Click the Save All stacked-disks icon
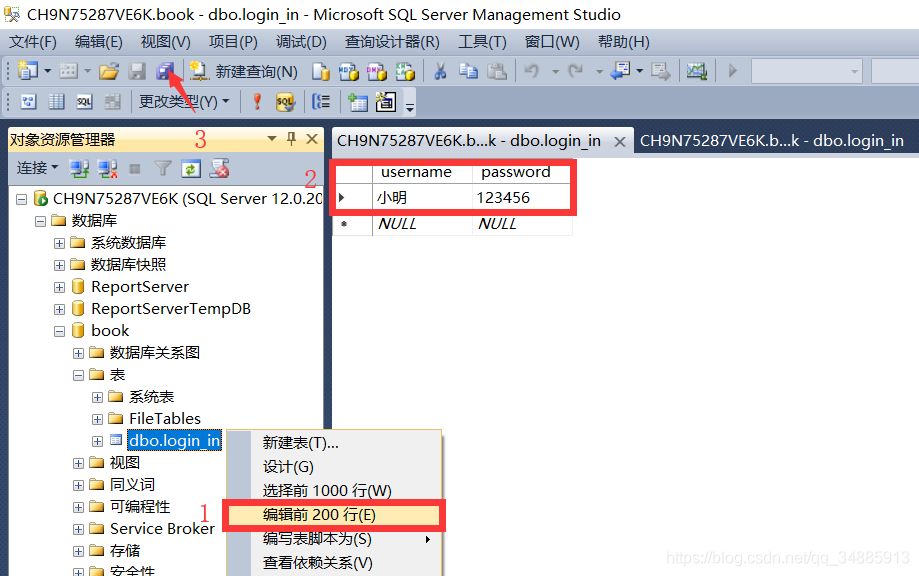Screen dimensions: 919x576 [x=166, y=71]
